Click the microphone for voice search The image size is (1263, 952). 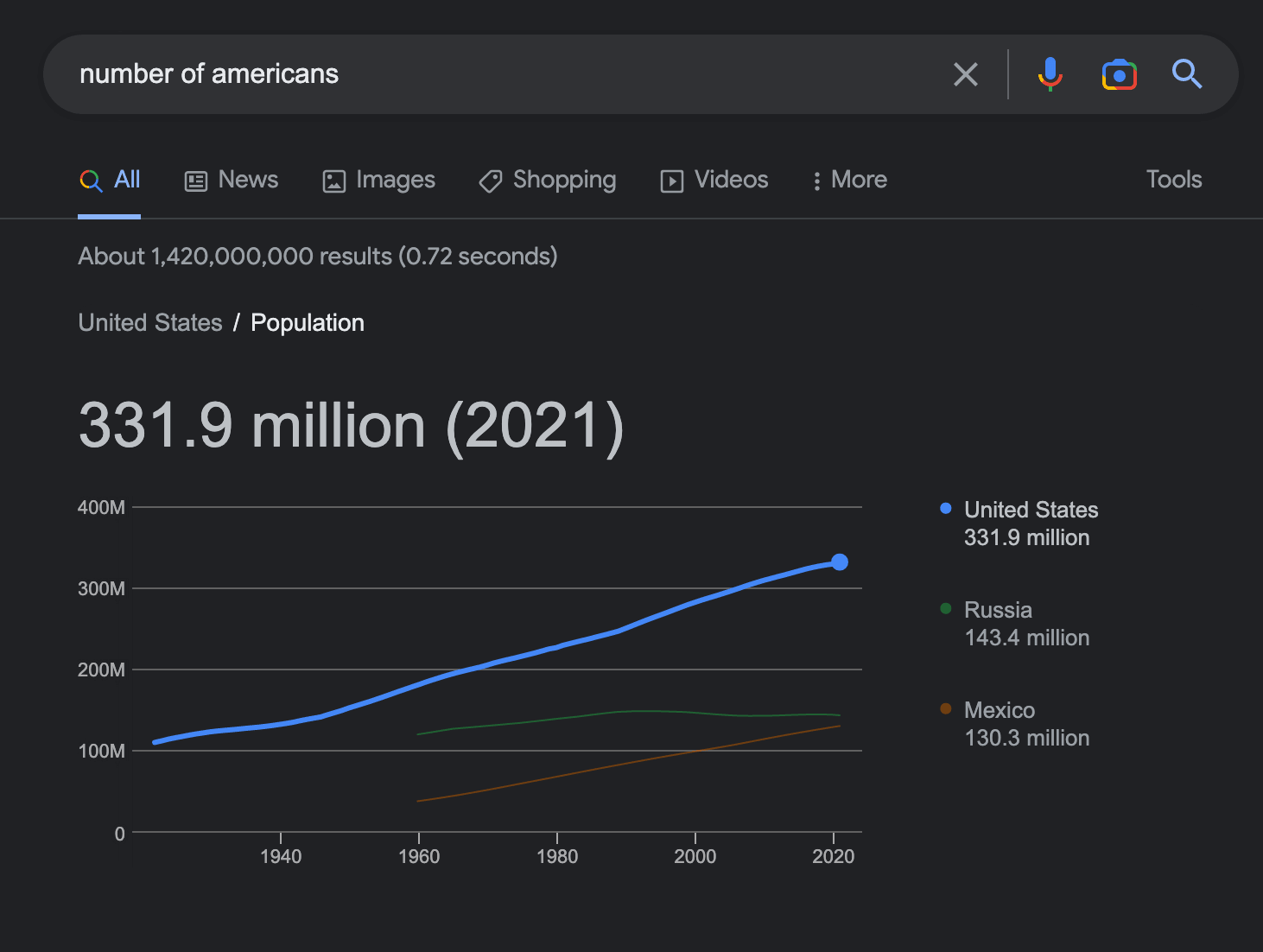click(1050, 74)
